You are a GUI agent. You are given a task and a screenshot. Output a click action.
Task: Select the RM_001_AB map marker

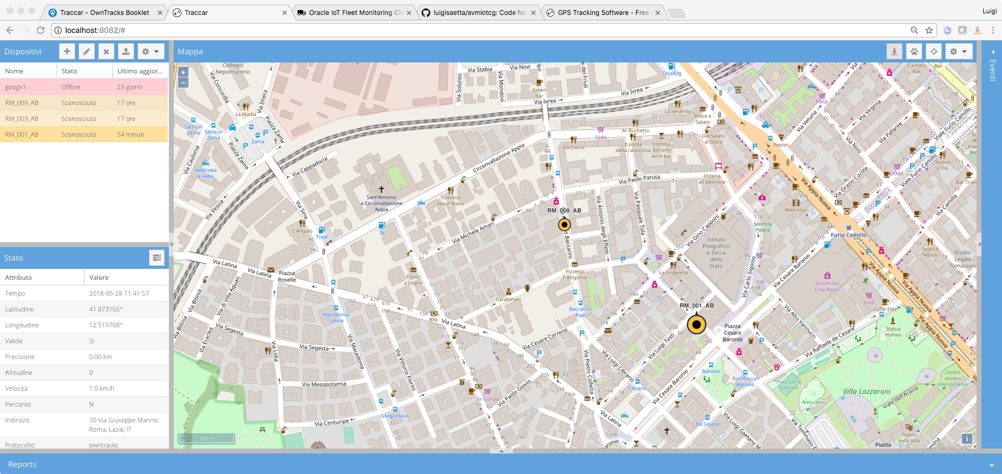coord(696,324)
